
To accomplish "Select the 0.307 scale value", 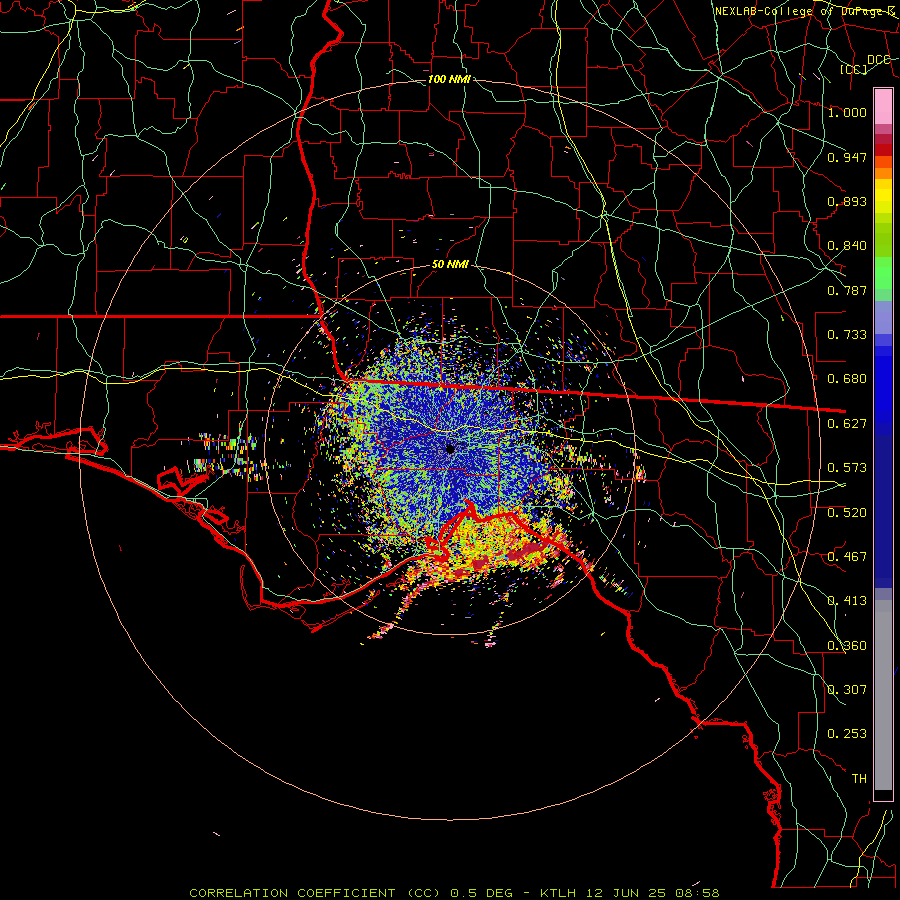I will [x=847, y=690].
